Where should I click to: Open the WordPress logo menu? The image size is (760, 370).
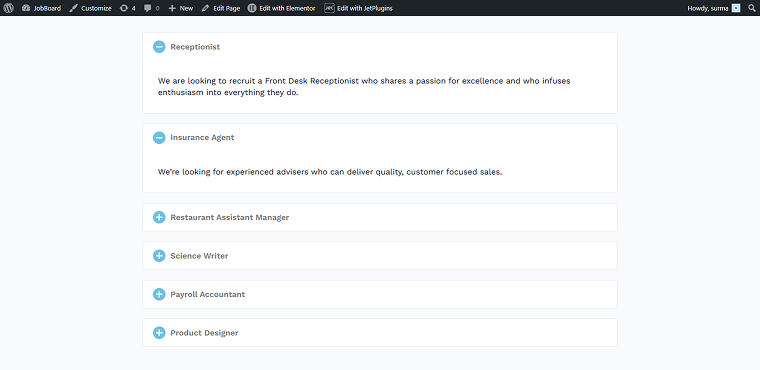(8, 8)
